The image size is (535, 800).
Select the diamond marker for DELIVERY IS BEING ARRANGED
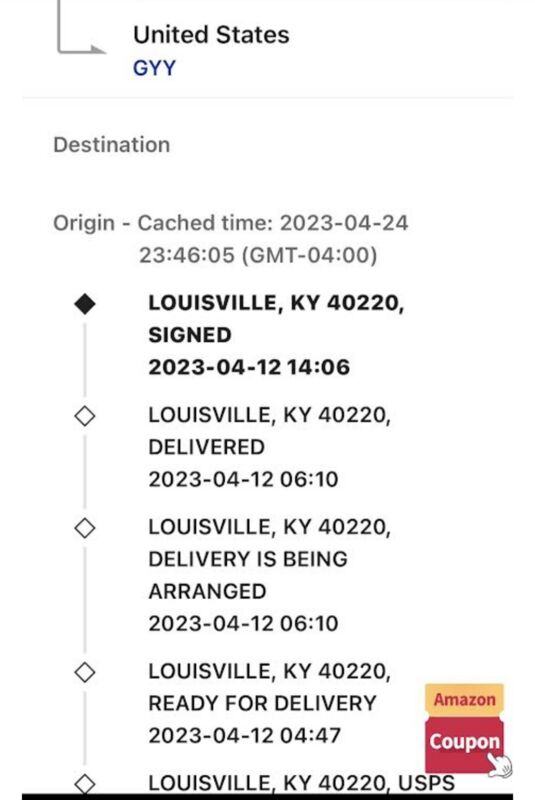(85, 528)
